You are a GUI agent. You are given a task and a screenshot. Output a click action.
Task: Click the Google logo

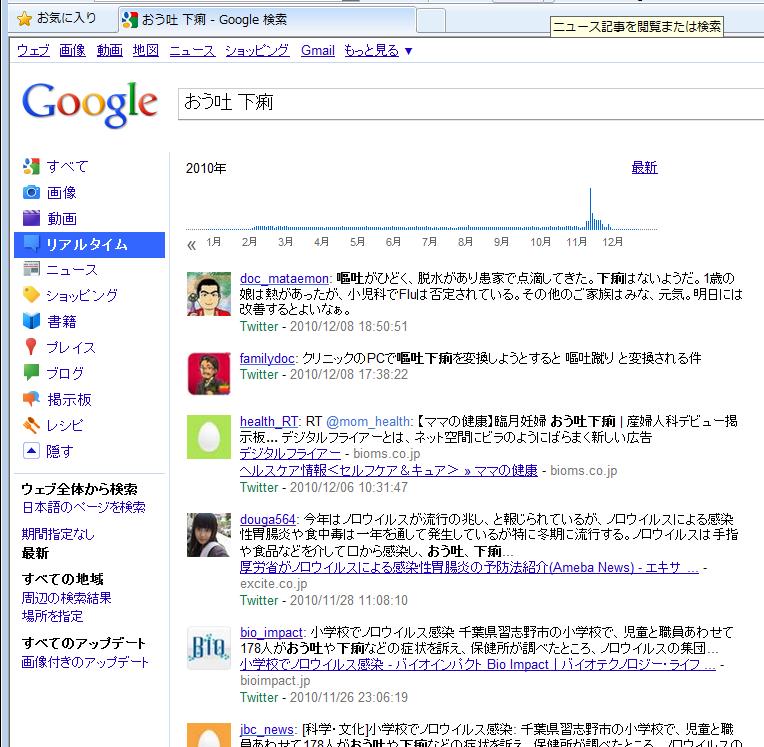point(90,104)
